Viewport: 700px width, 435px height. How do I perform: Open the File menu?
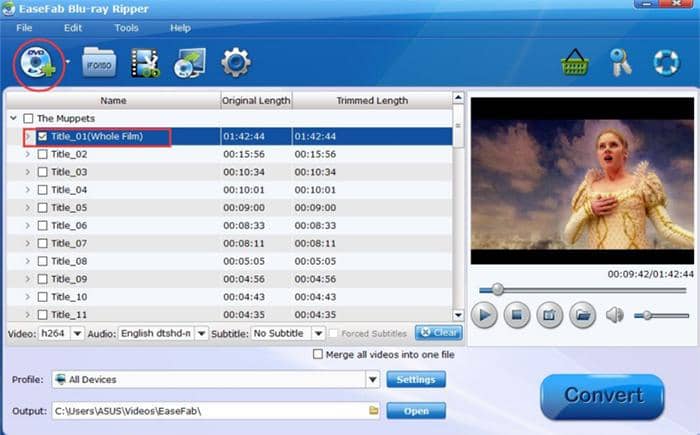coord(24,28)
